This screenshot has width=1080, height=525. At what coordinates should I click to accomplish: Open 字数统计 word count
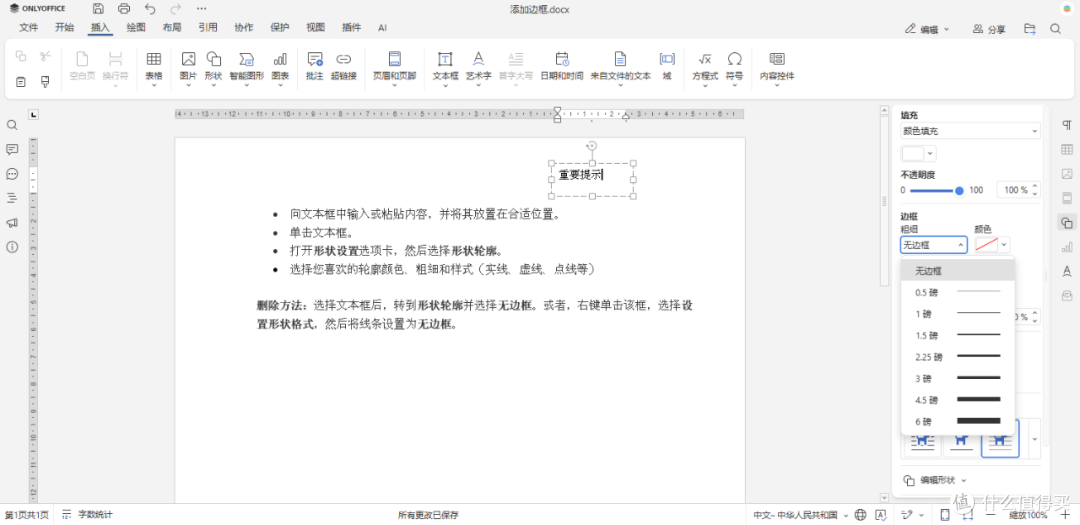click(87, 515)
